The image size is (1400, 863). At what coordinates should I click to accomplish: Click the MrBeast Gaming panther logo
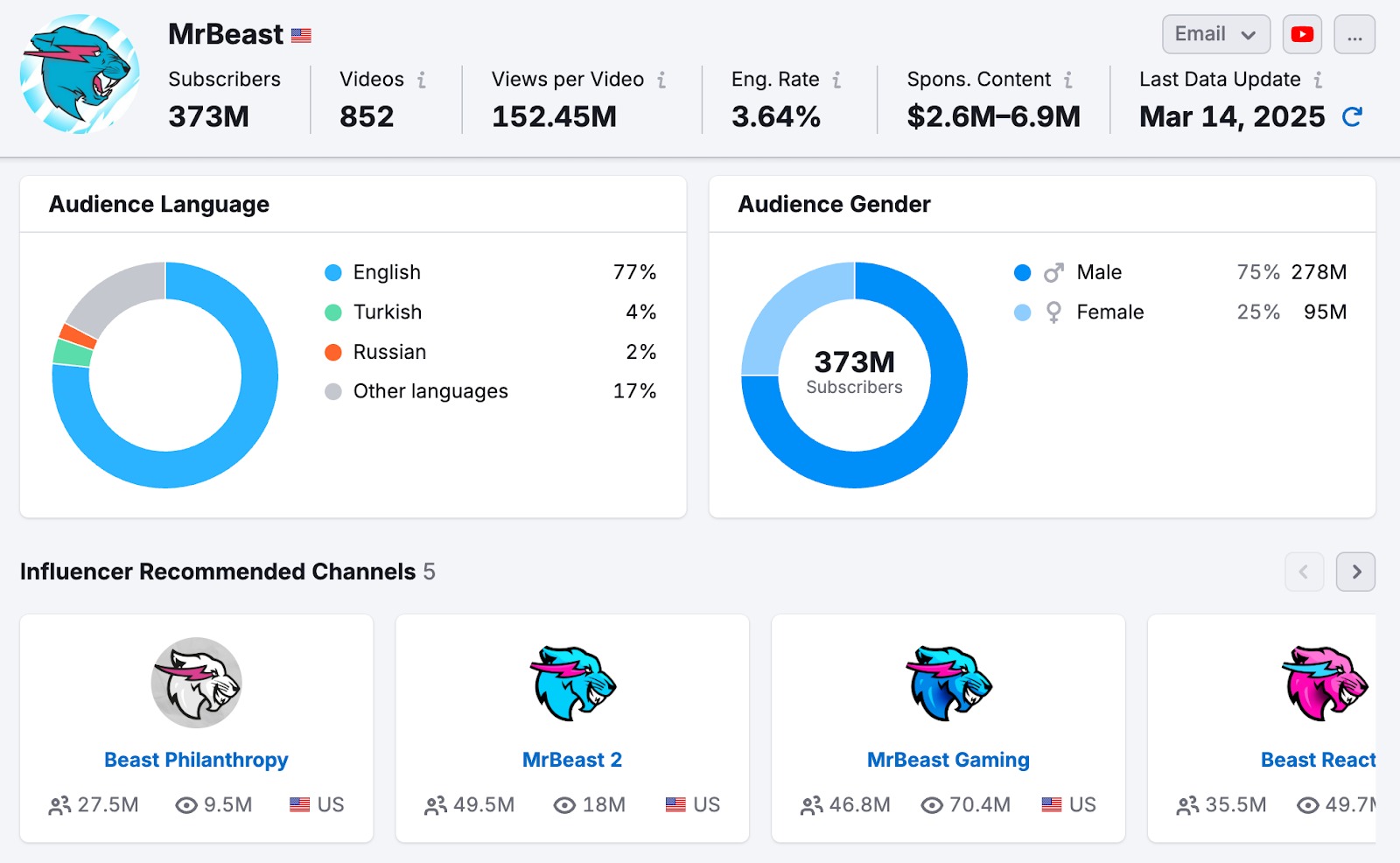point(948,684)
